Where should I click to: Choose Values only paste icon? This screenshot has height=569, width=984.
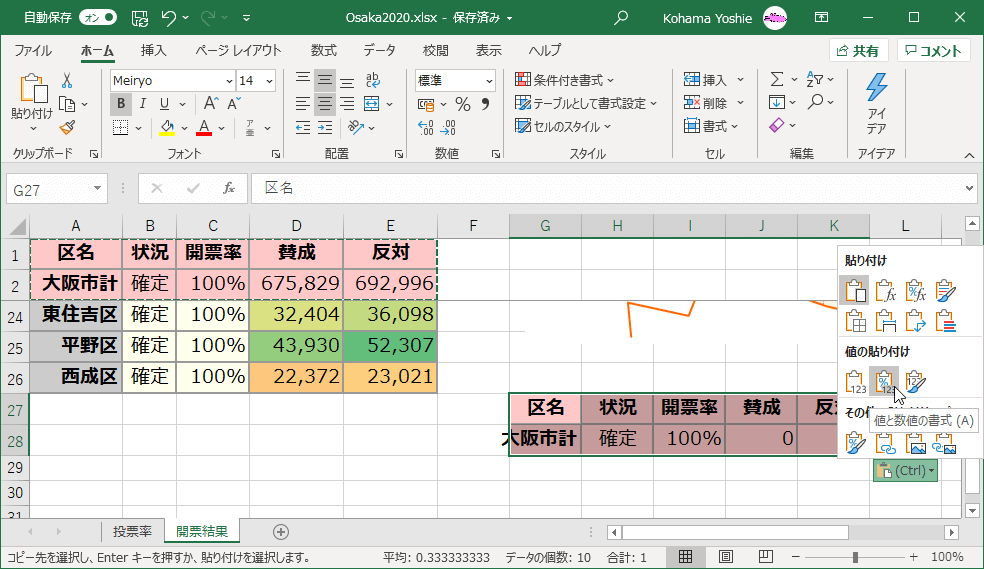tap(855, 381)
